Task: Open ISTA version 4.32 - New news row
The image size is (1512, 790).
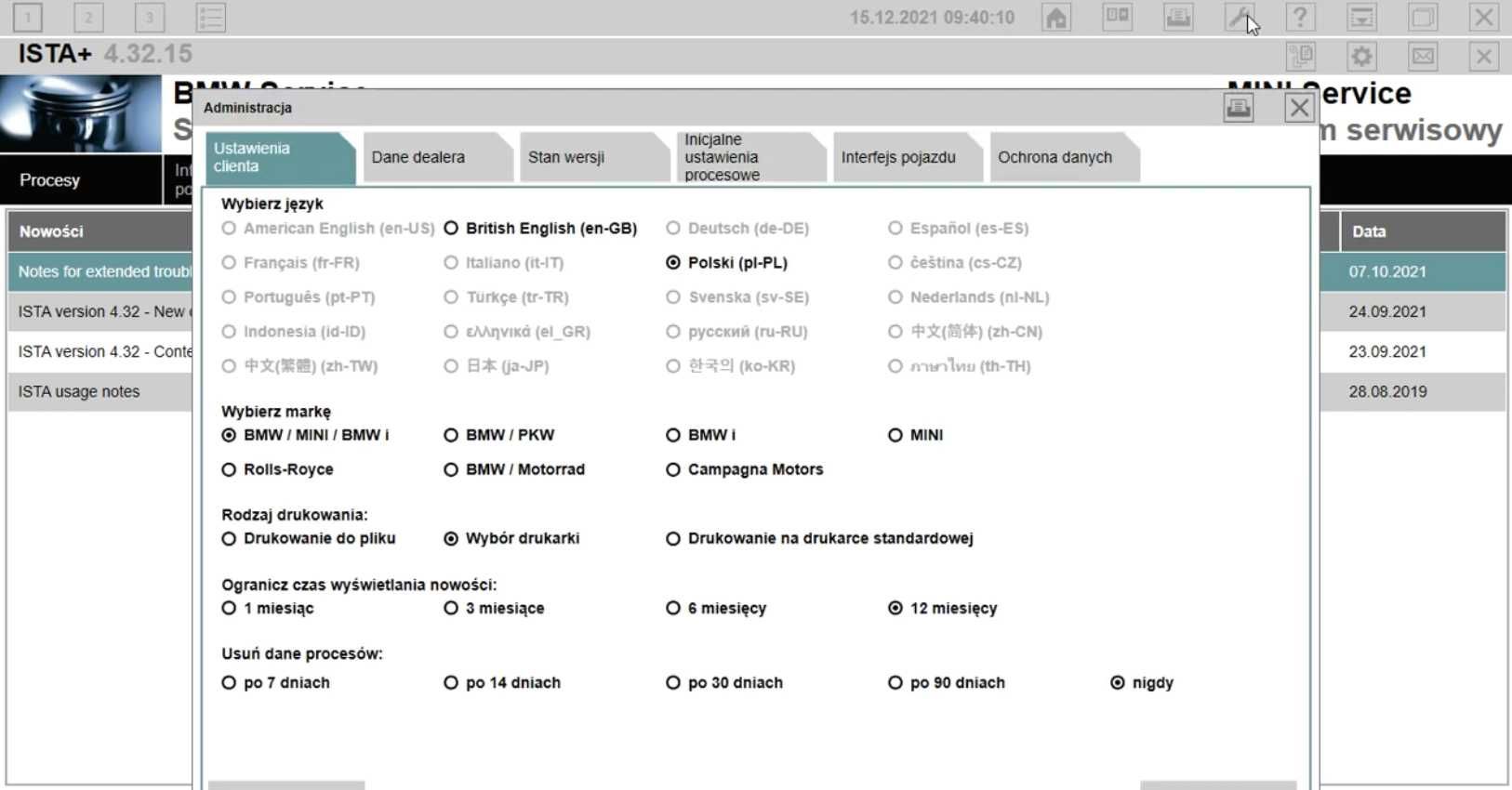Action: [x=100, y=311]
